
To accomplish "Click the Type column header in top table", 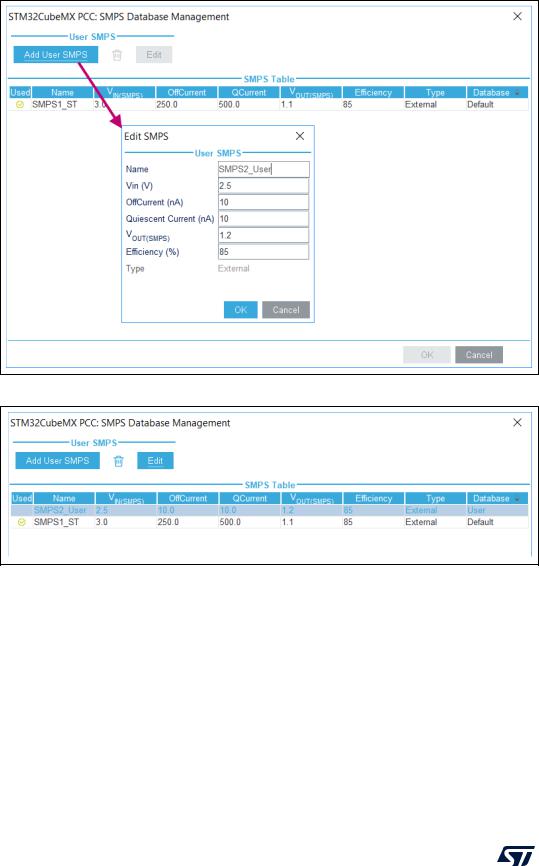I will (435, 92).
